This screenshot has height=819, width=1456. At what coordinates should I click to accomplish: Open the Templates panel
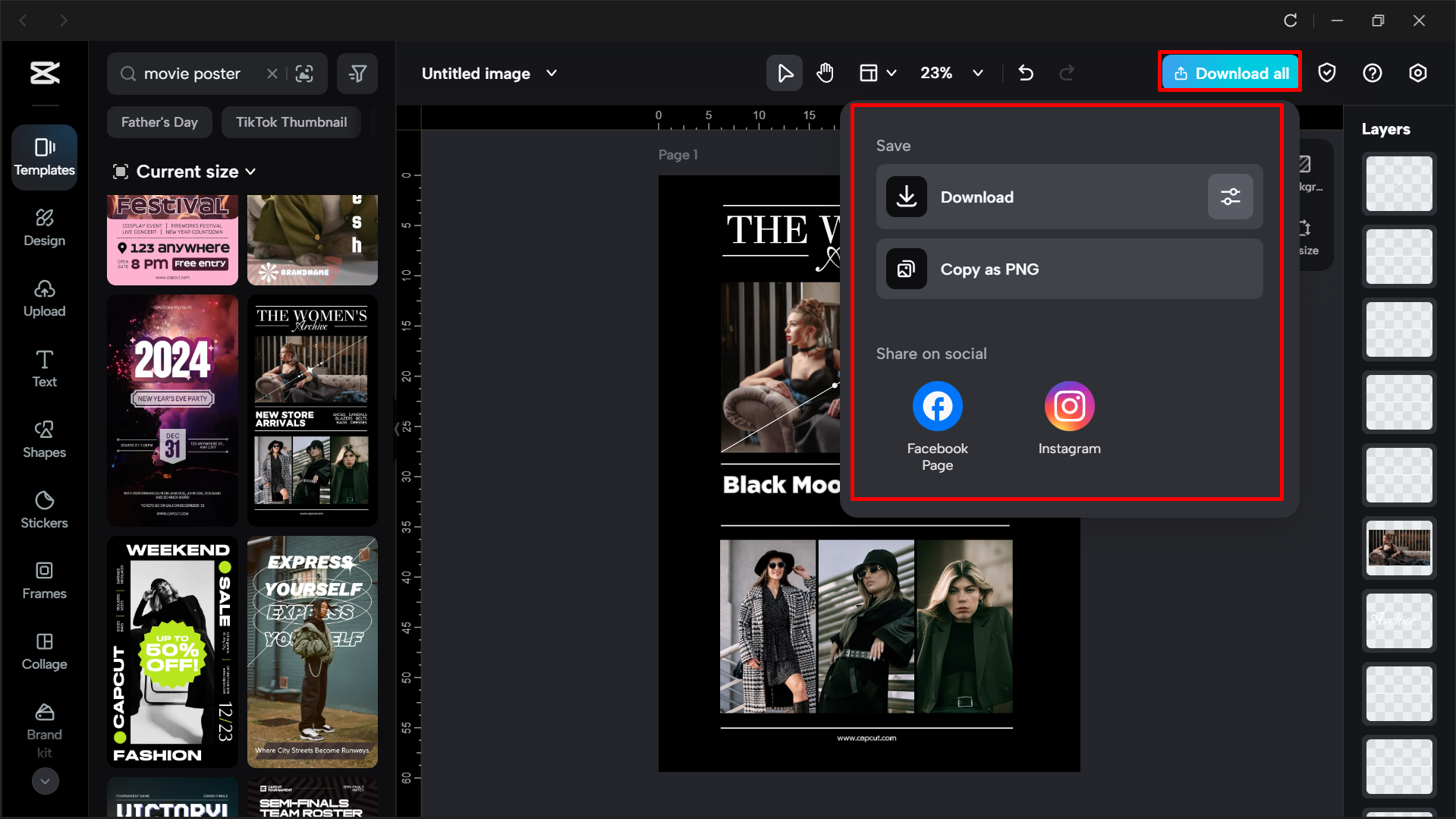(45, 157)
